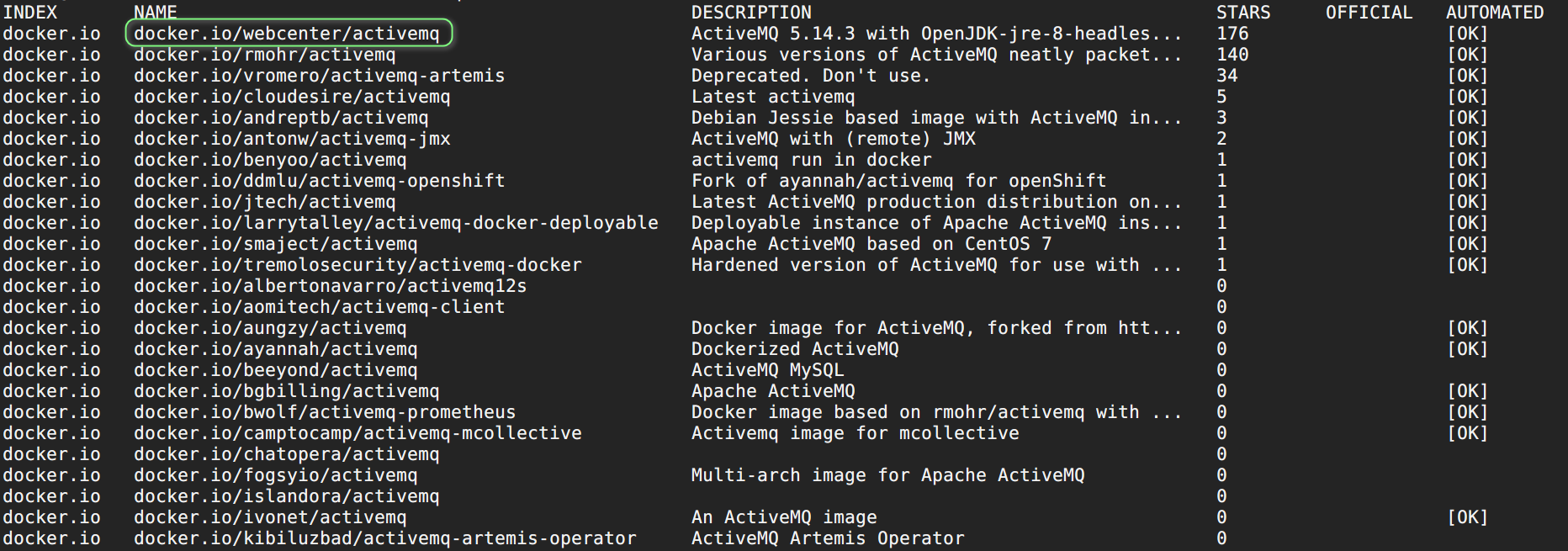Select docker.io/smaject/activemq entry
This screenshot has height=551, width=1568.
coord(276,244)
